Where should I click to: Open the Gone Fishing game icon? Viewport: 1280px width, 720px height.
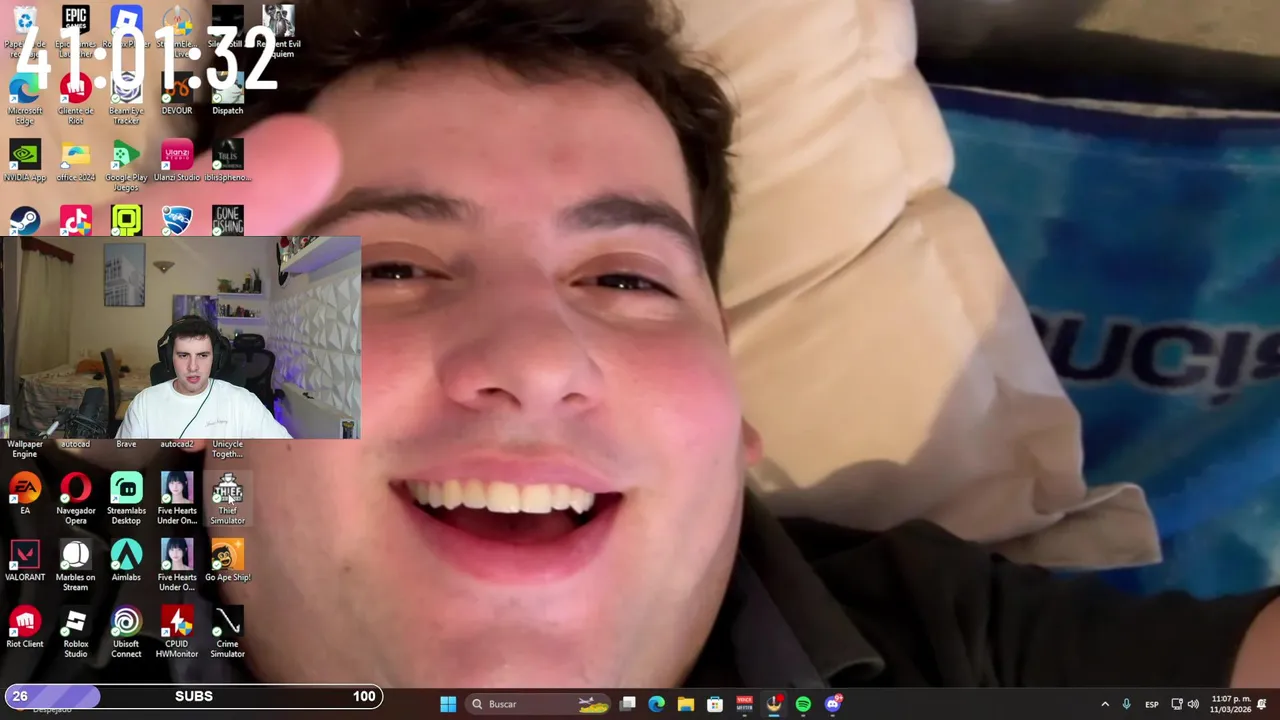(x=227, y=220)
